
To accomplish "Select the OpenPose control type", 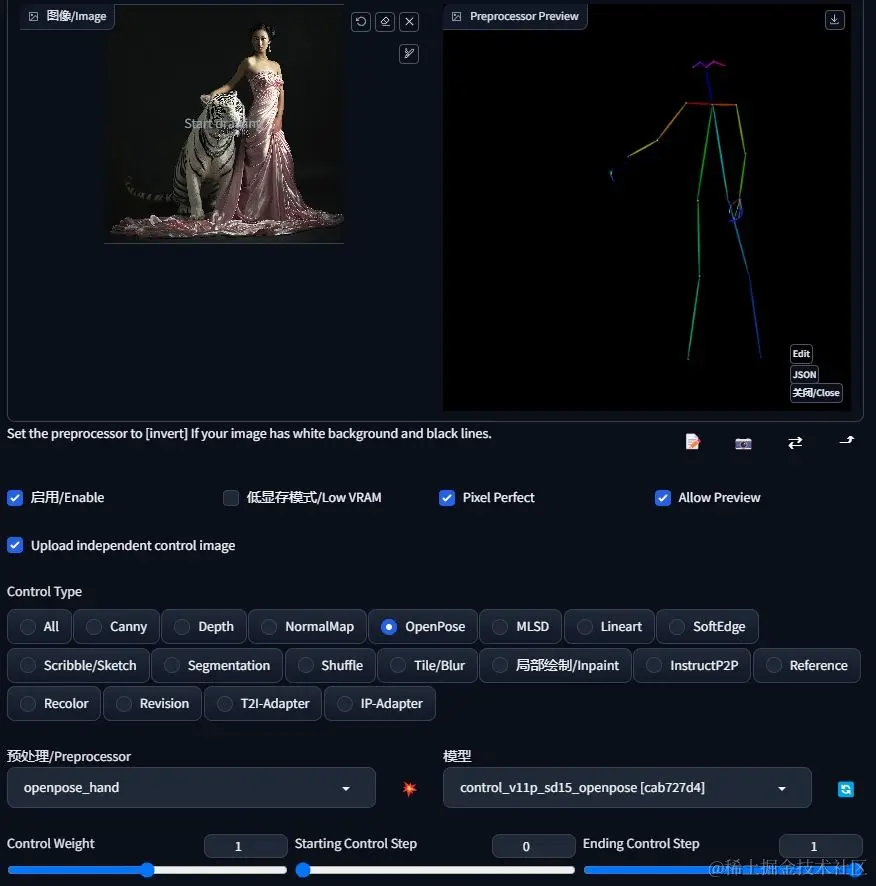I will [x=423, y=627].
